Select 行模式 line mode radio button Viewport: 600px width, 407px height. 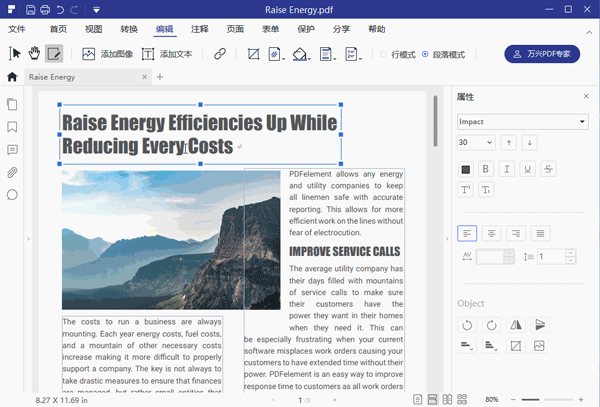[384, 54]
